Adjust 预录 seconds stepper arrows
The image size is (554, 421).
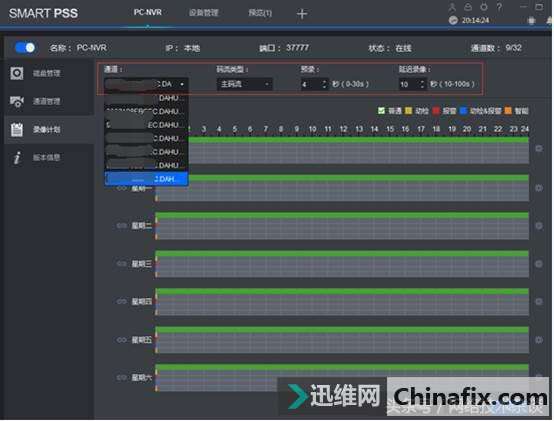[324, 84]
